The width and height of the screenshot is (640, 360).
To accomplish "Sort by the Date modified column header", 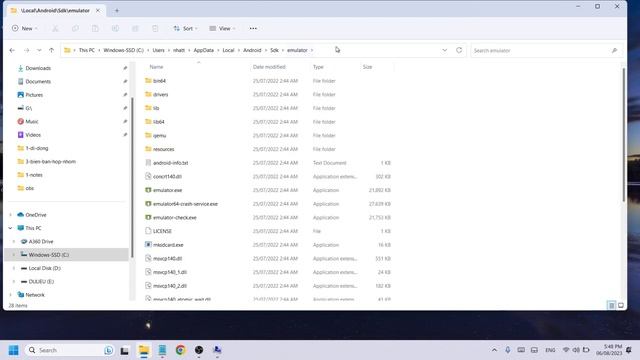I will pyautogui.click(x=269, y=67).
